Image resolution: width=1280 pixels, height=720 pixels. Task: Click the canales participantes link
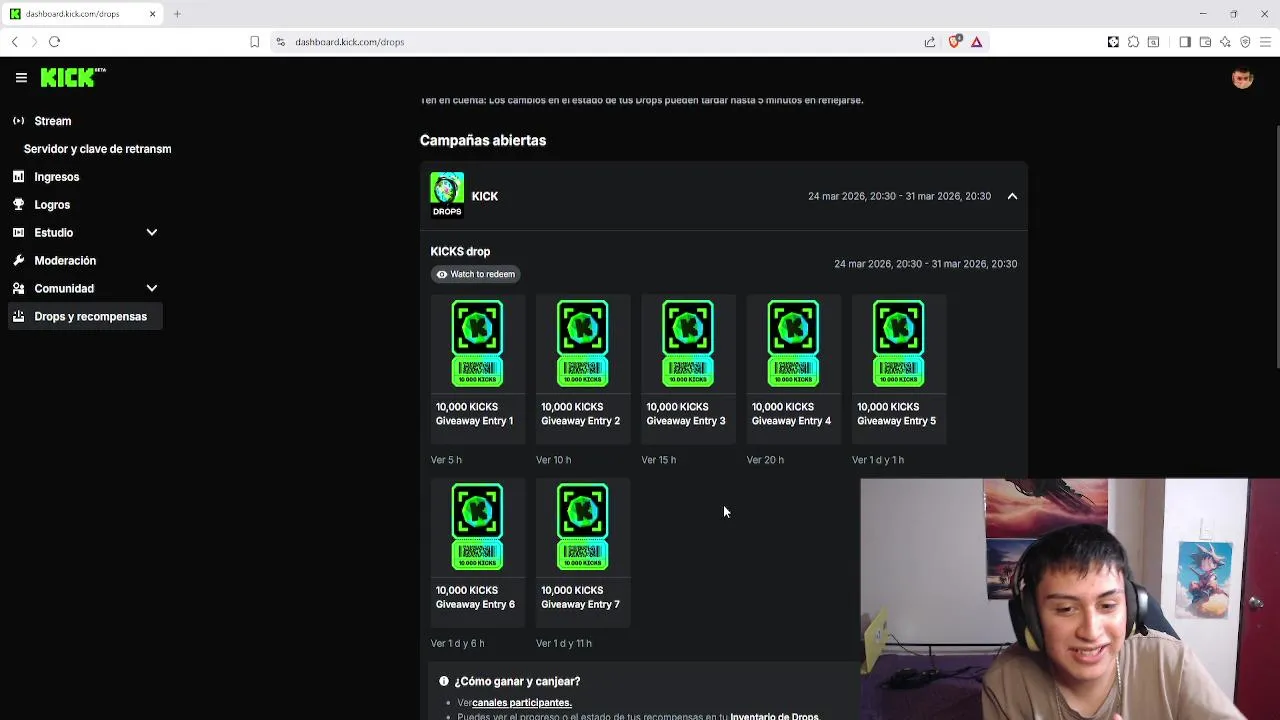coord(521,703)
